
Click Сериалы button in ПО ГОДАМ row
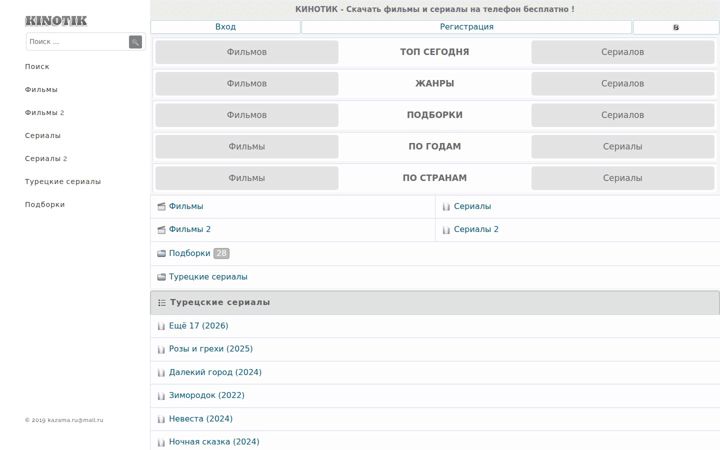point(623,146)
